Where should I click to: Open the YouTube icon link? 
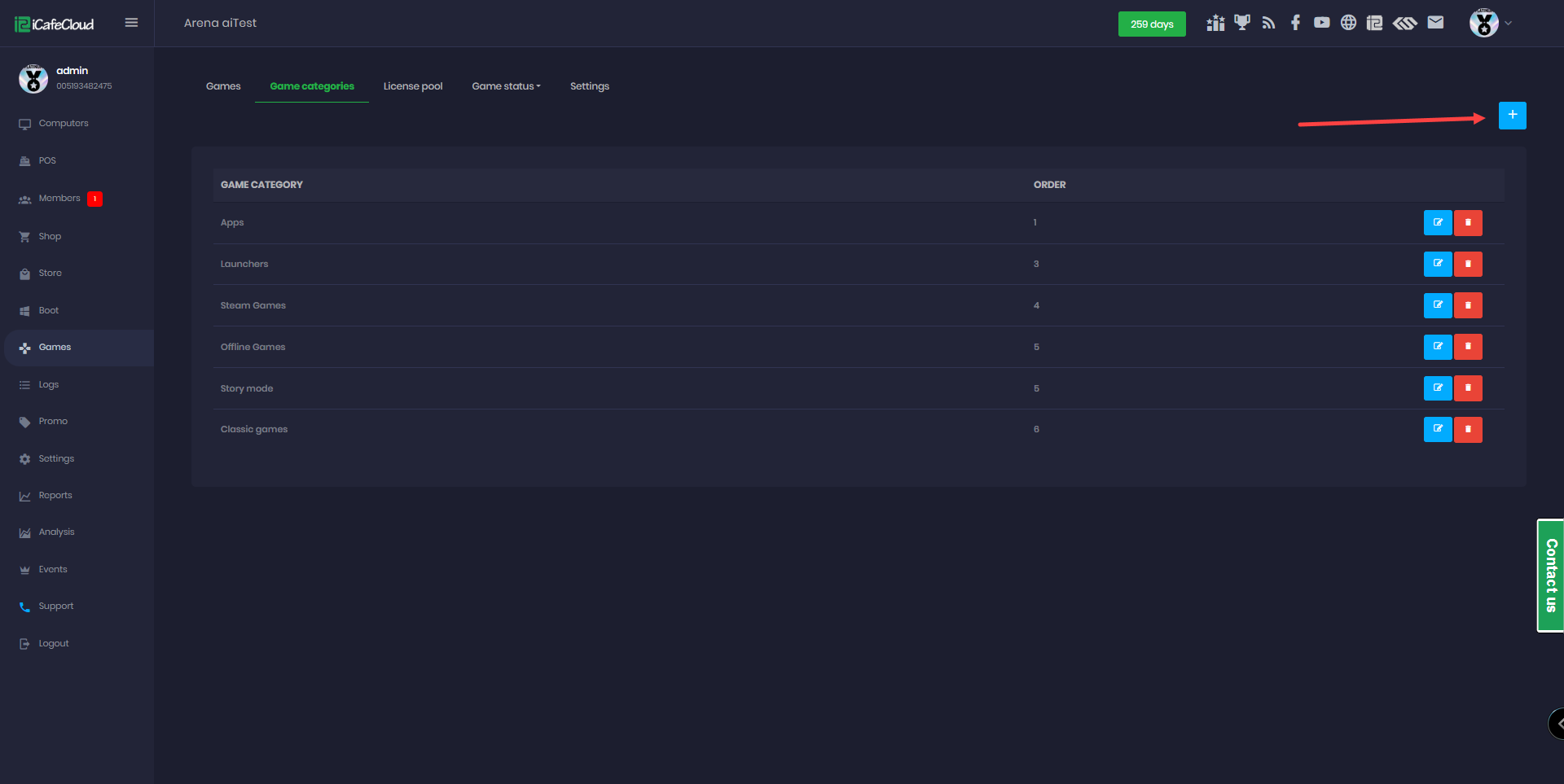(x=1322, y=23)
